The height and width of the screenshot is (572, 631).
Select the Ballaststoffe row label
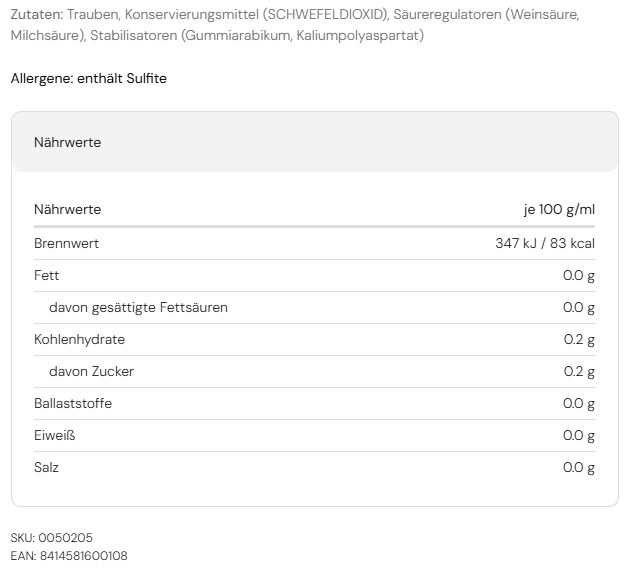[x=73, y=403]
